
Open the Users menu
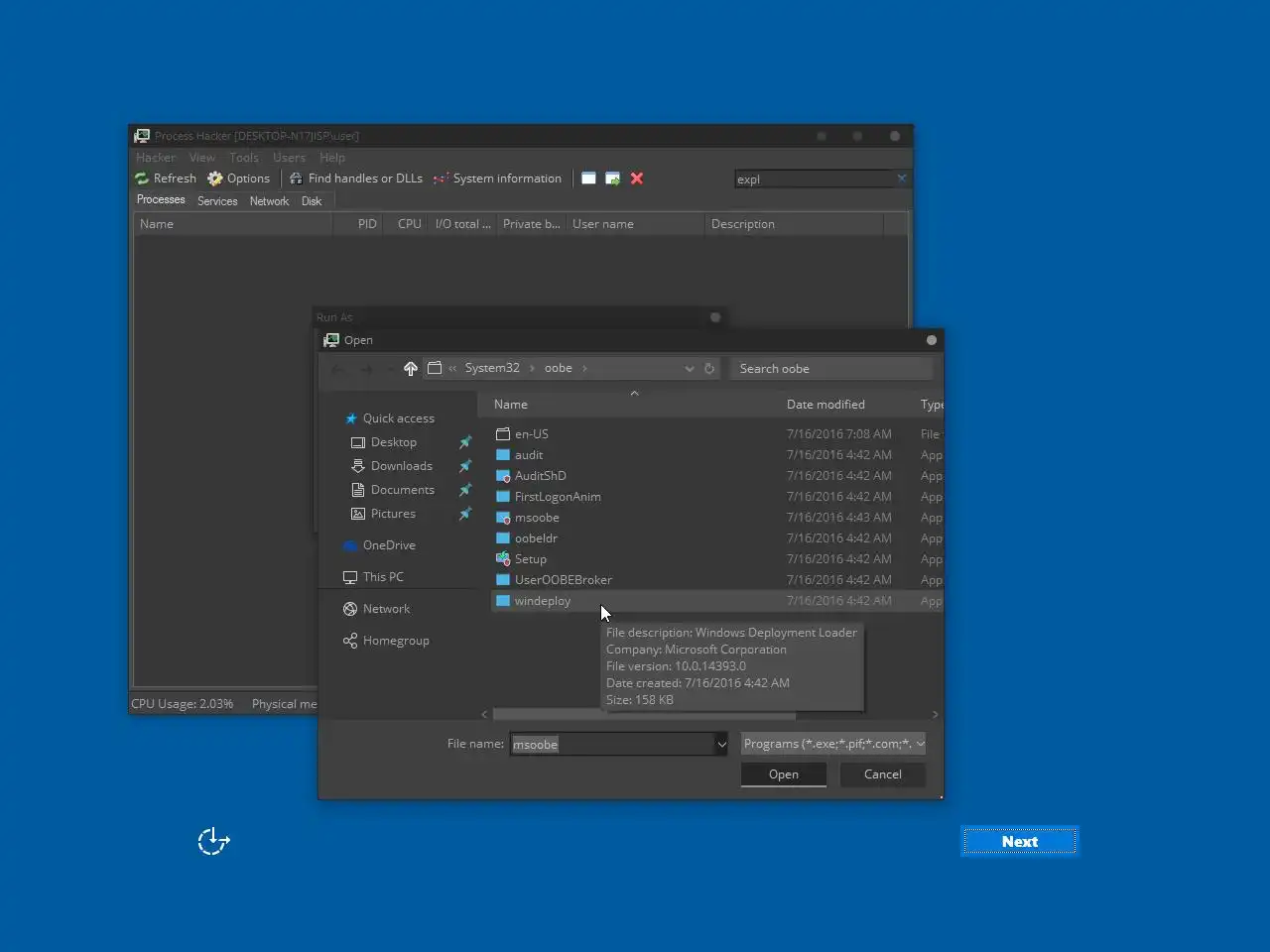289,158
